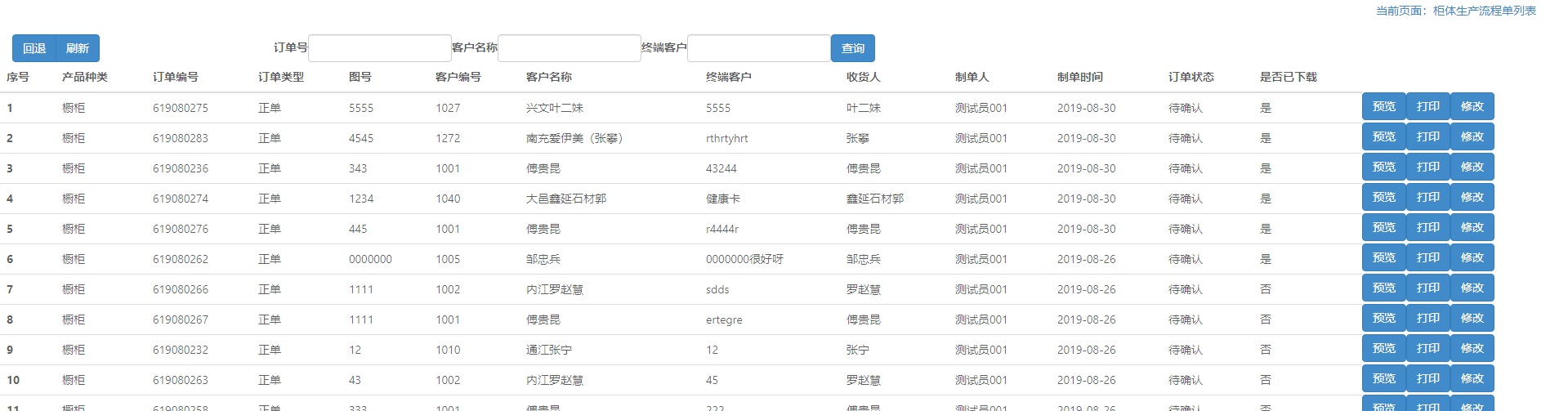Print order 619080274
The height and width of the screenshot is (411, 1568).
pos(1428,197)
